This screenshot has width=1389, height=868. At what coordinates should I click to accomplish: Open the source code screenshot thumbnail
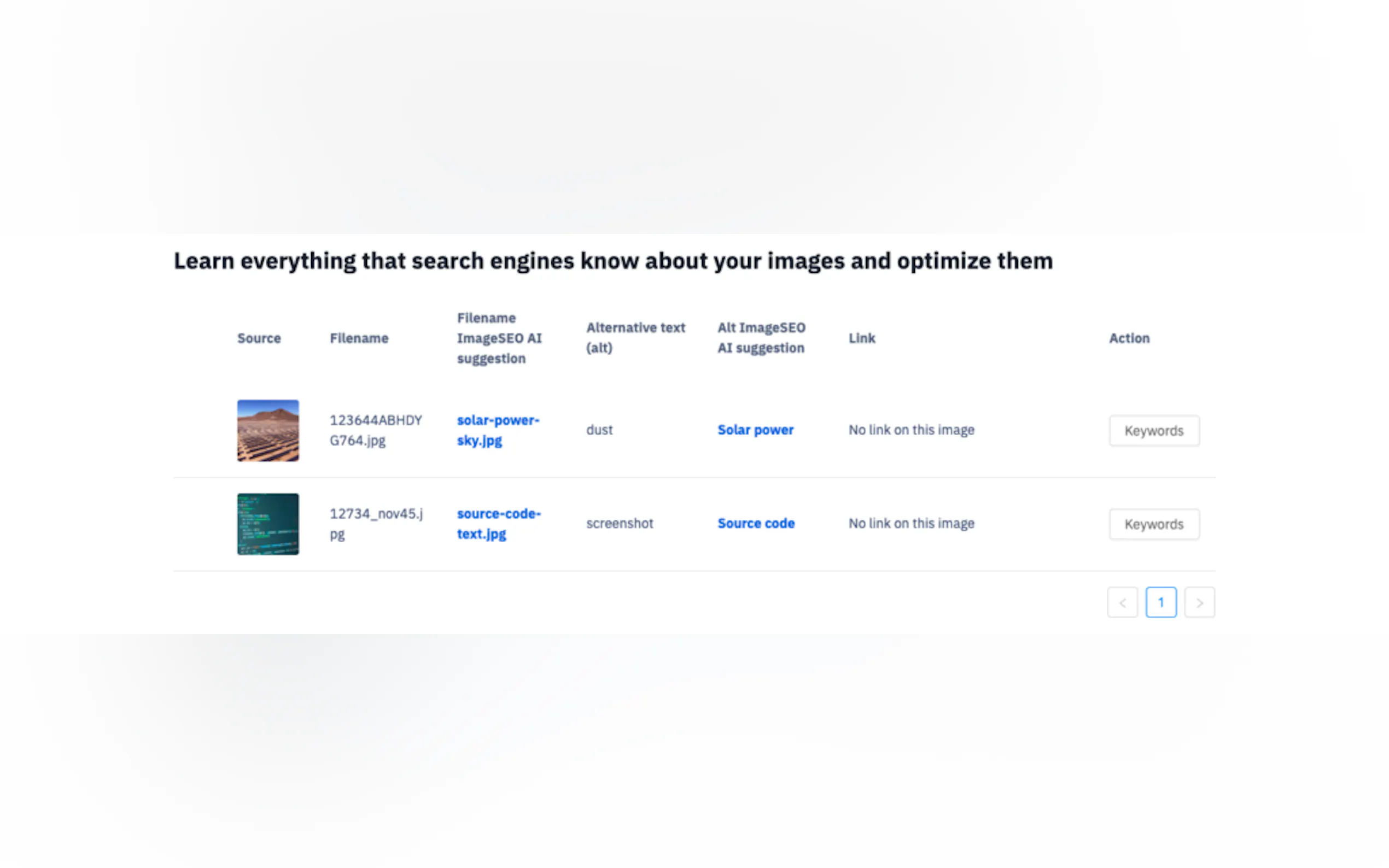pyautogui.click(x=267, y=524)
